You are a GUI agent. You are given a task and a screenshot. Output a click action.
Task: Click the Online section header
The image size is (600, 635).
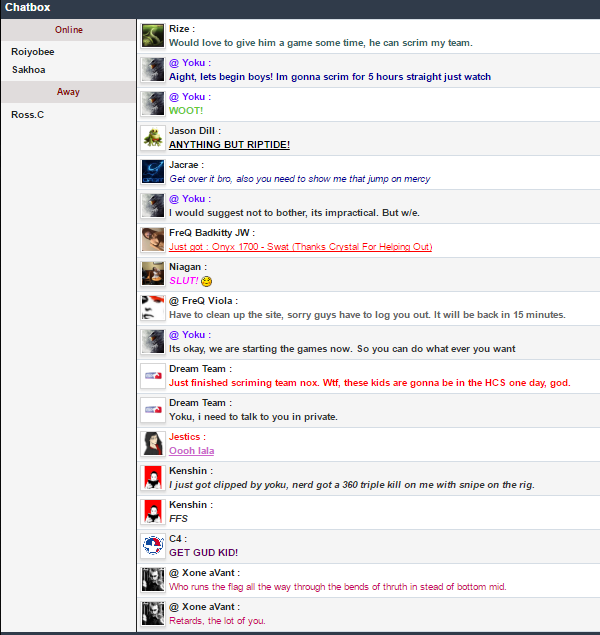pos(68,30)
